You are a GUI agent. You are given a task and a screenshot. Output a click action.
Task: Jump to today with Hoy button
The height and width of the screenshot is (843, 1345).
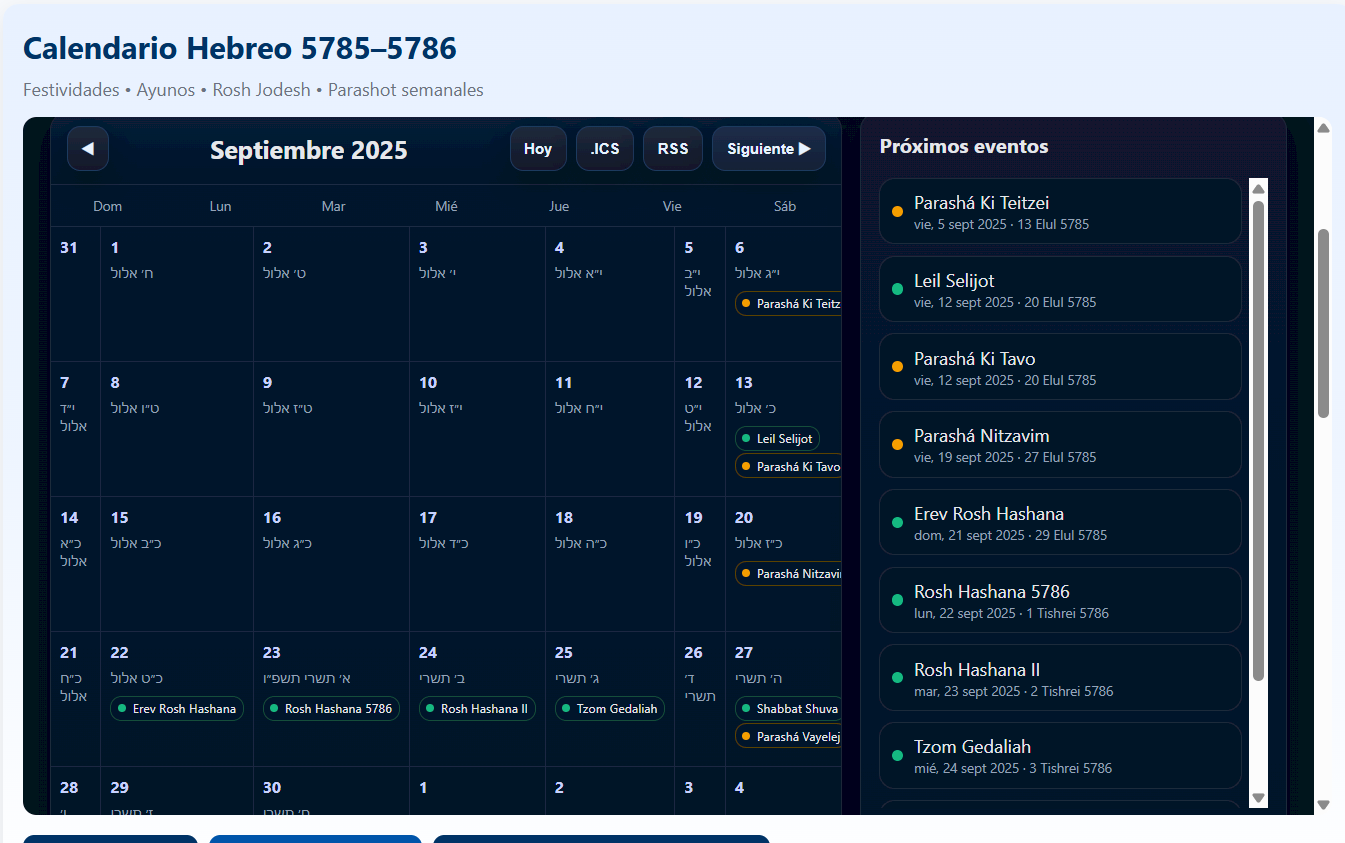(538, 149)
